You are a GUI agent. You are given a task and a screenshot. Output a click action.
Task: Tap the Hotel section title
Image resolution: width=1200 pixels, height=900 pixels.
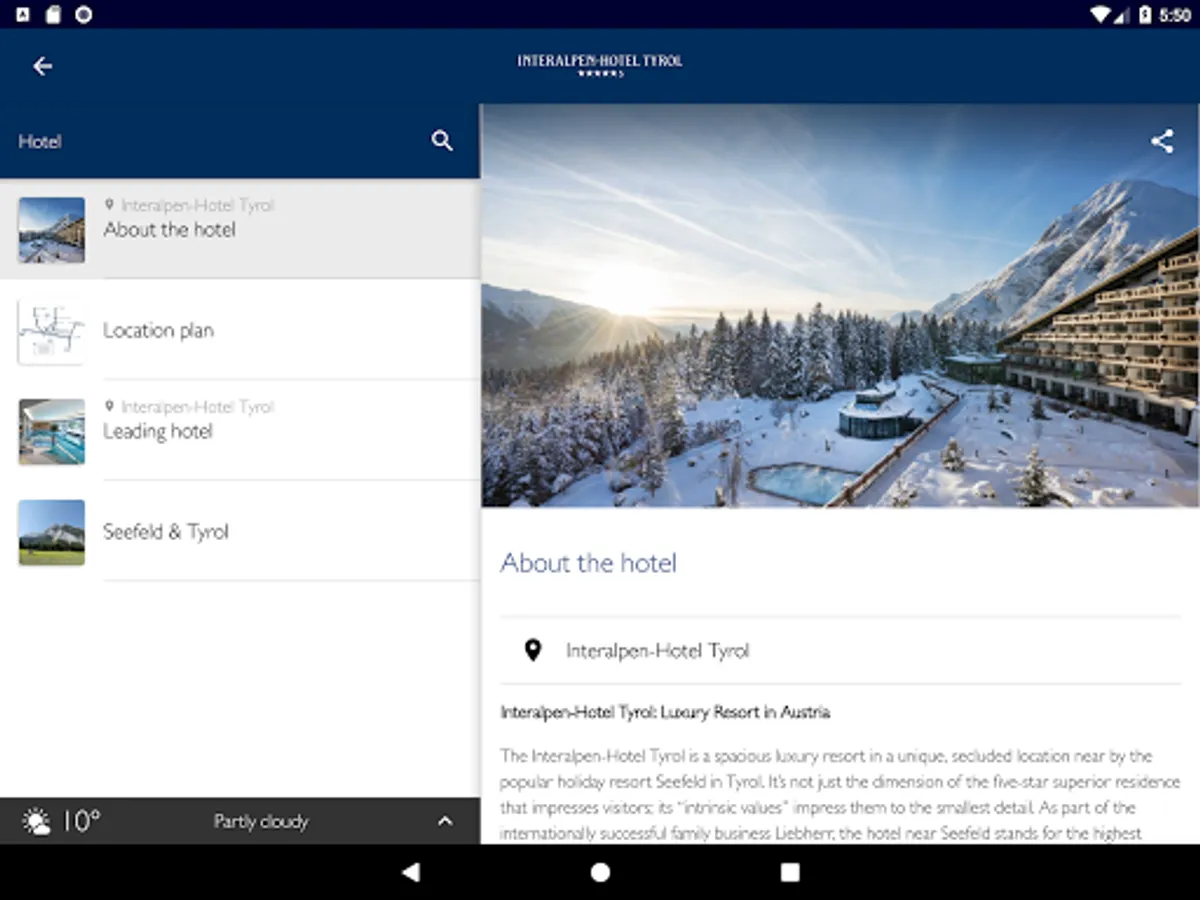[x=40, y=142]
